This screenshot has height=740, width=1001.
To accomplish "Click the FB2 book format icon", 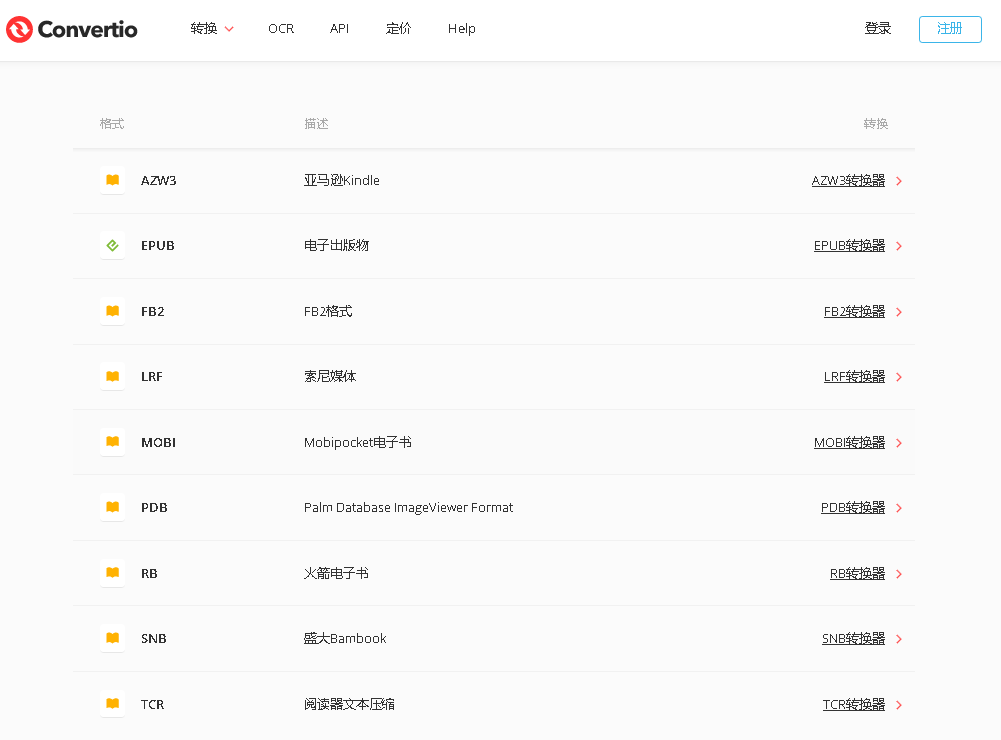I will tap(113, 311).
